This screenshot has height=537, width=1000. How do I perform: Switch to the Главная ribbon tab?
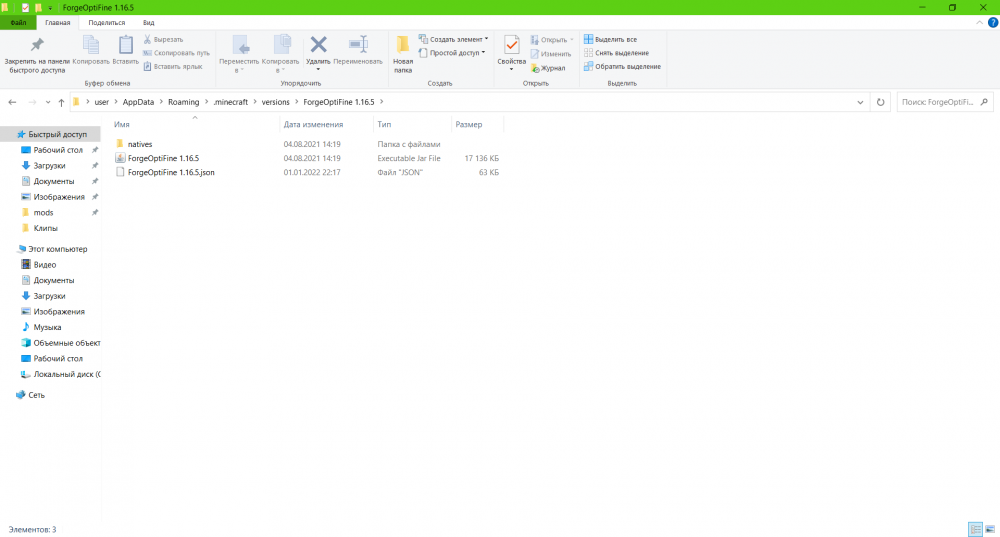[x=57, y=22]
